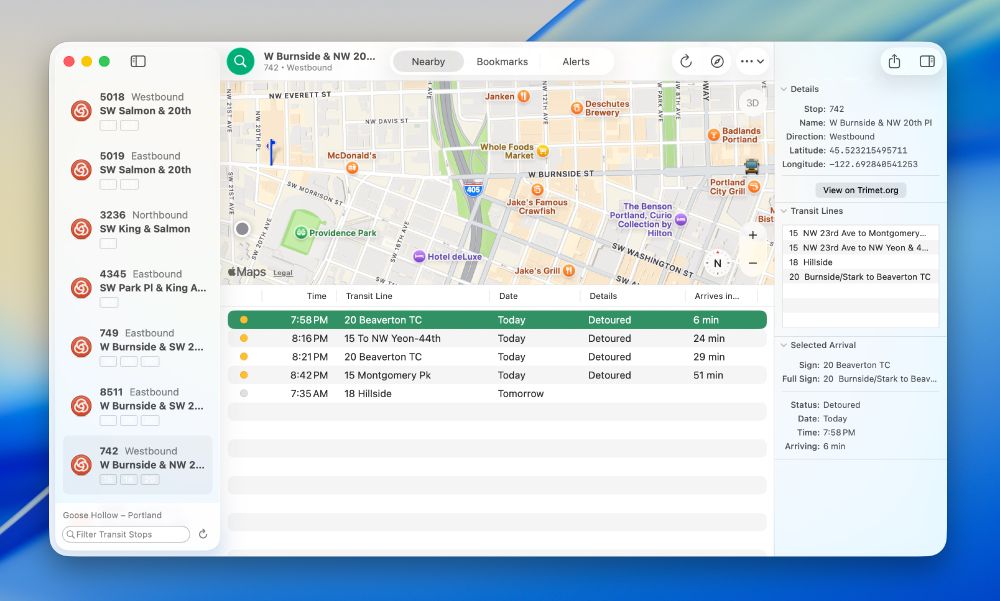Select stop 4345 Eastbound SW Park Pl
The image size is (1000, 601).
click(x=138, y=288)
